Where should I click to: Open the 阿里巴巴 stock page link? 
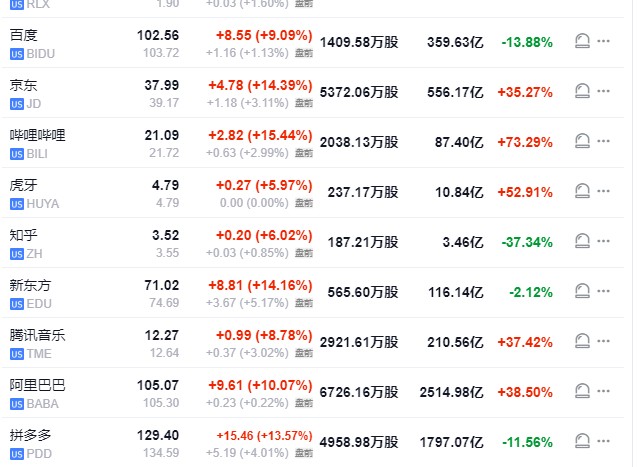tap(37, 384)
